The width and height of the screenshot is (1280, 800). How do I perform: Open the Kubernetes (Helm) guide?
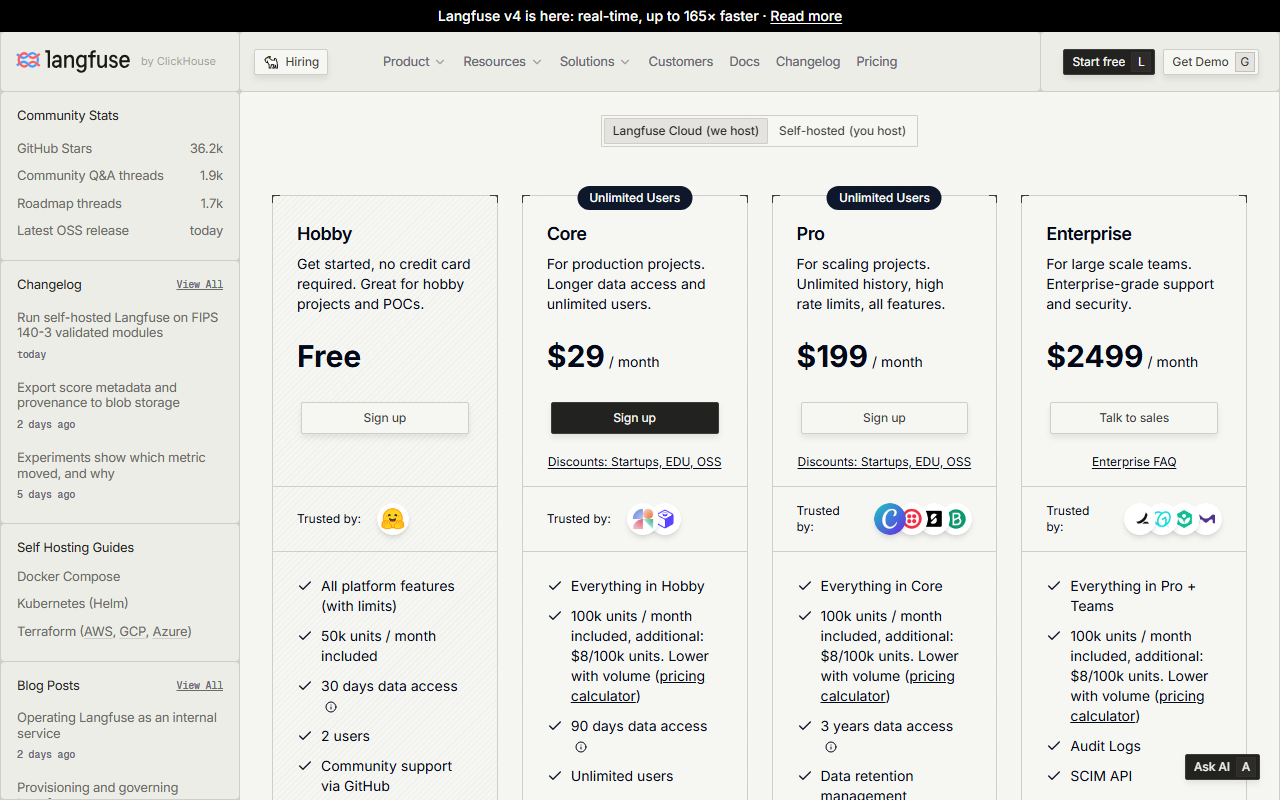click(x=72, y=604)
